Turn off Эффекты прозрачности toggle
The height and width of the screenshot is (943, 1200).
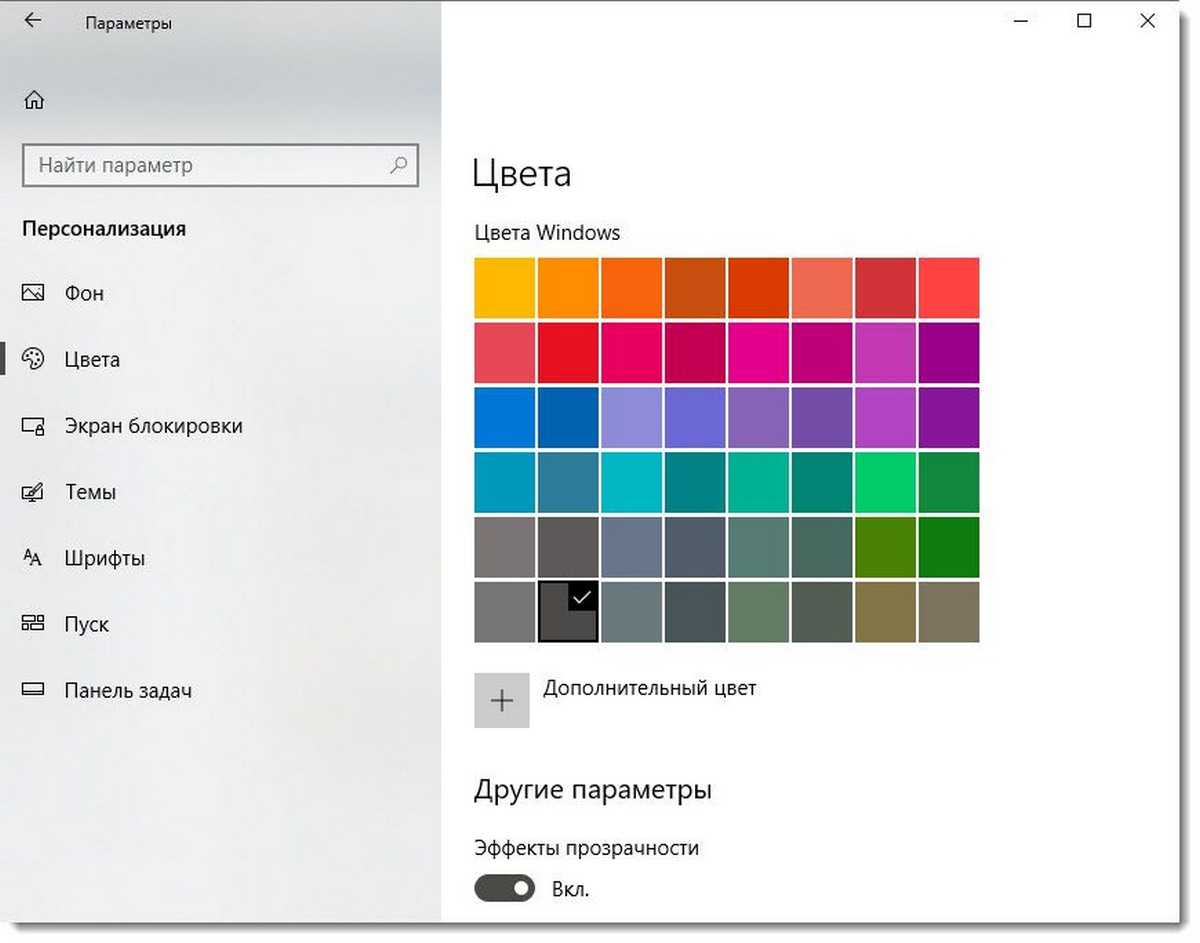(504, 888)
